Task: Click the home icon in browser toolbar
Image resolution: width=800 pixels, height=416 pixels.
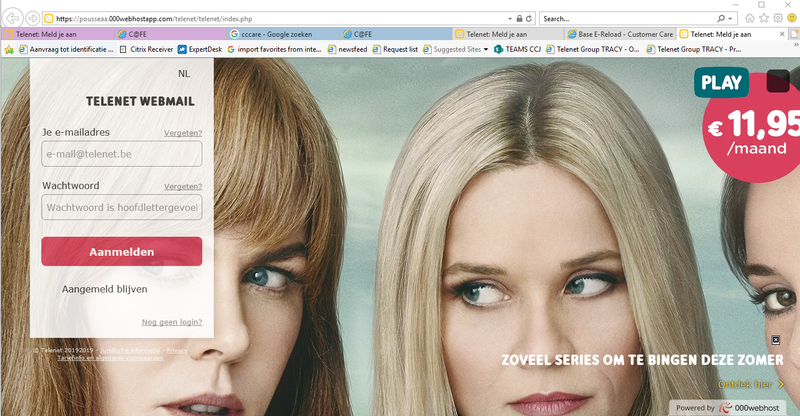Action: pos(749,18)
